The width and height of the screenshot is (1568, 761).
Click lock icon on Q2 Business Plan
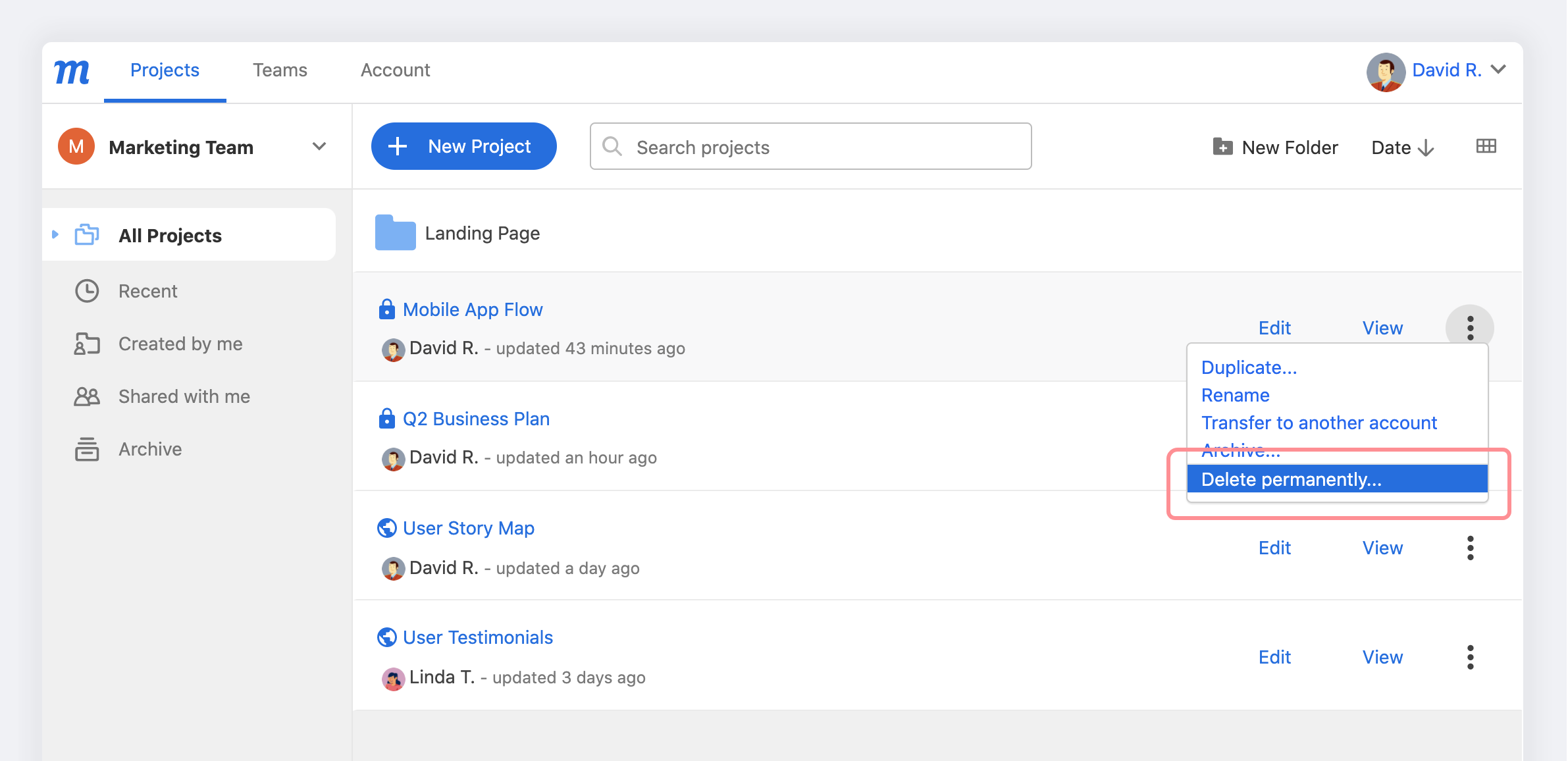click(386, 419)
